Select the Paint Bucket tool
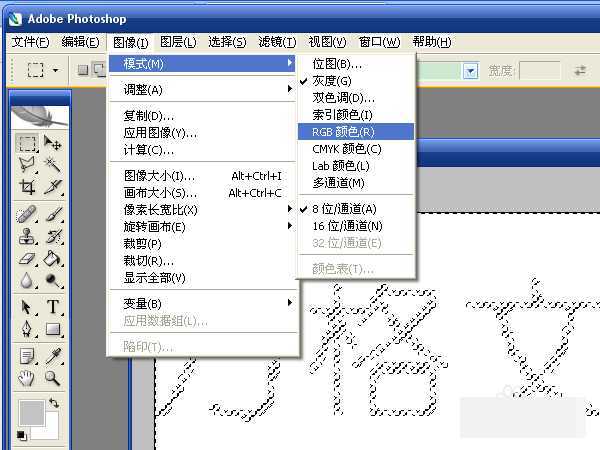600x450 pixels. 52,259
